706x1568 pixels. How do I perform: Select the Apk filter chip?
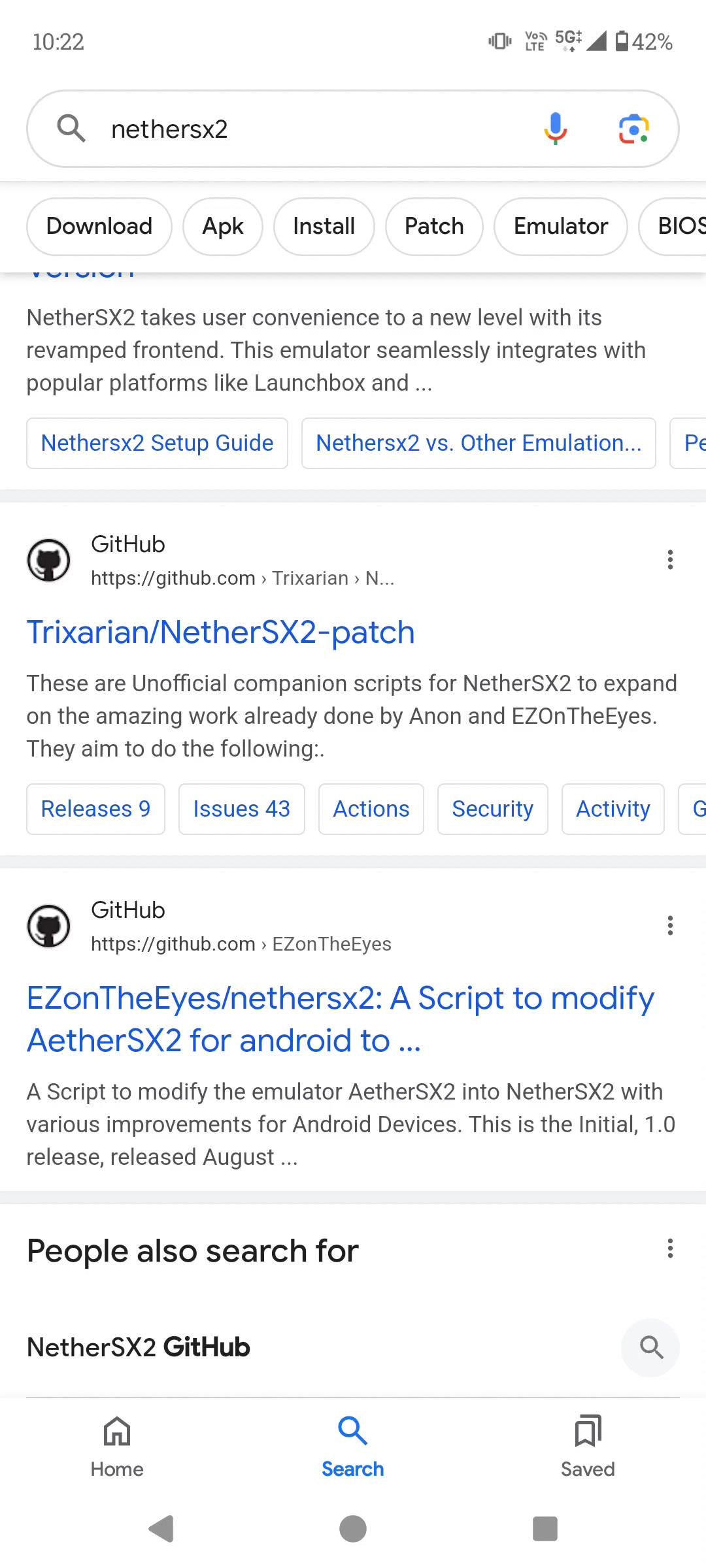pyautogui.click(x=223, y=227)
